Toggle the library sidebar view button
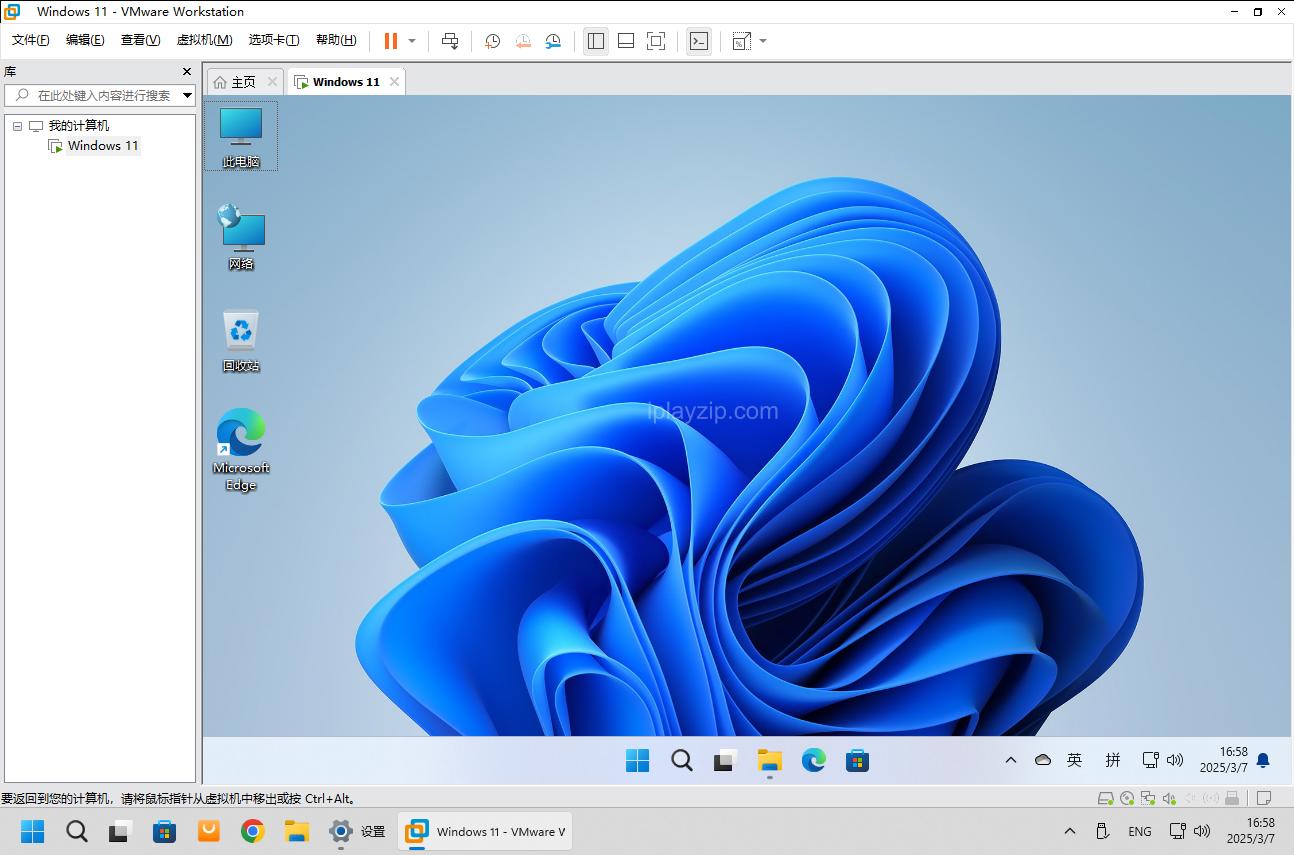The width and height of the screenshot is (1294, 855). click(596, 41)
